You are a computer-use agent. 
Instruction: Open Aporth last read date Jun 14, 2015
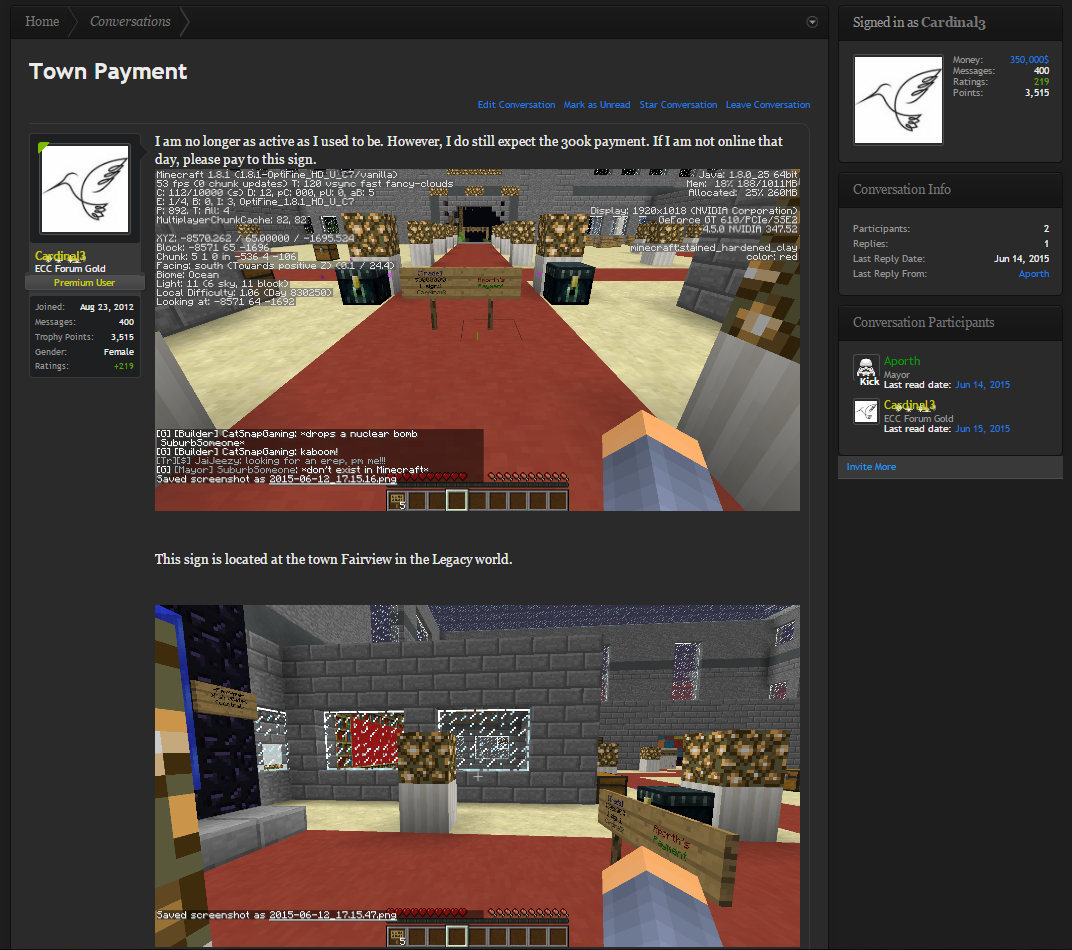click(x=982, y=385)
